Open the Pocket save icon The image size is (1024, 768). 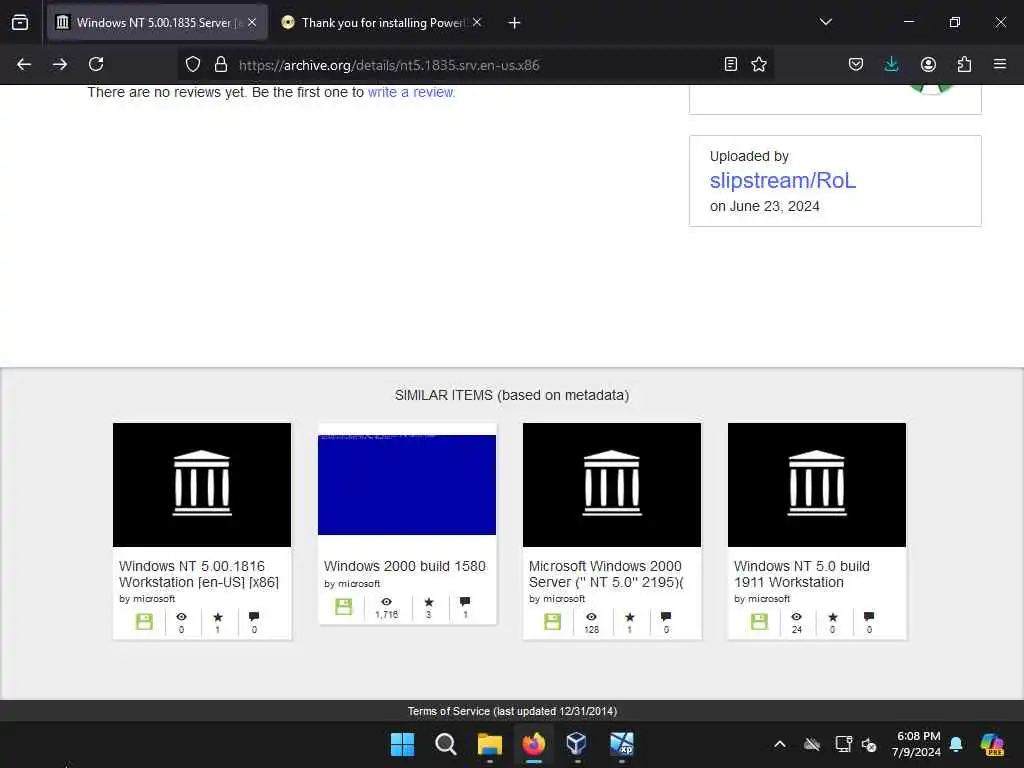tap(856, 64)
